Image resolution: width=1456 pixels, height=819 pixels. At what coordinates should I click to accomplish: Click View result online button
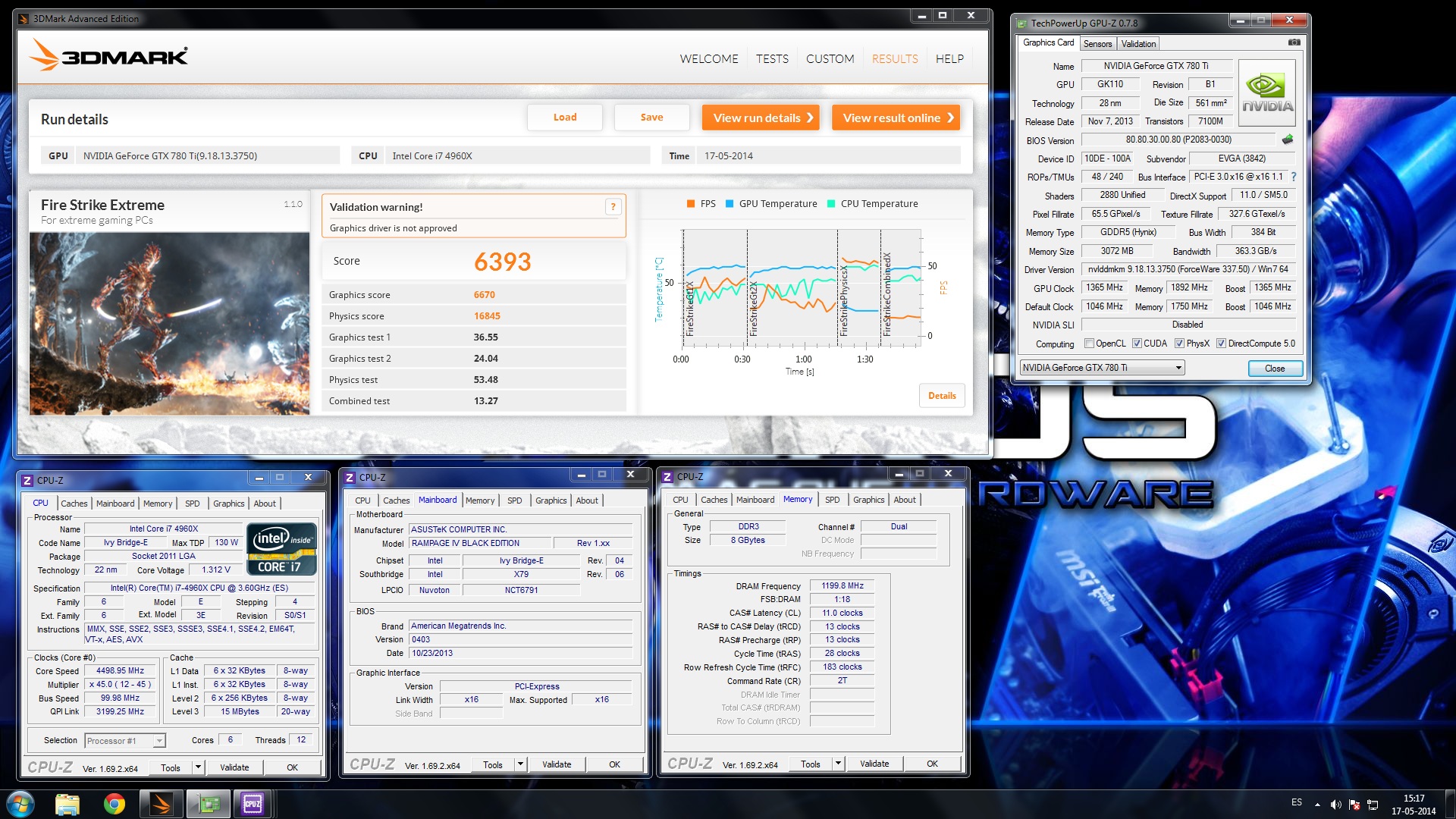[x=896, y=118]
